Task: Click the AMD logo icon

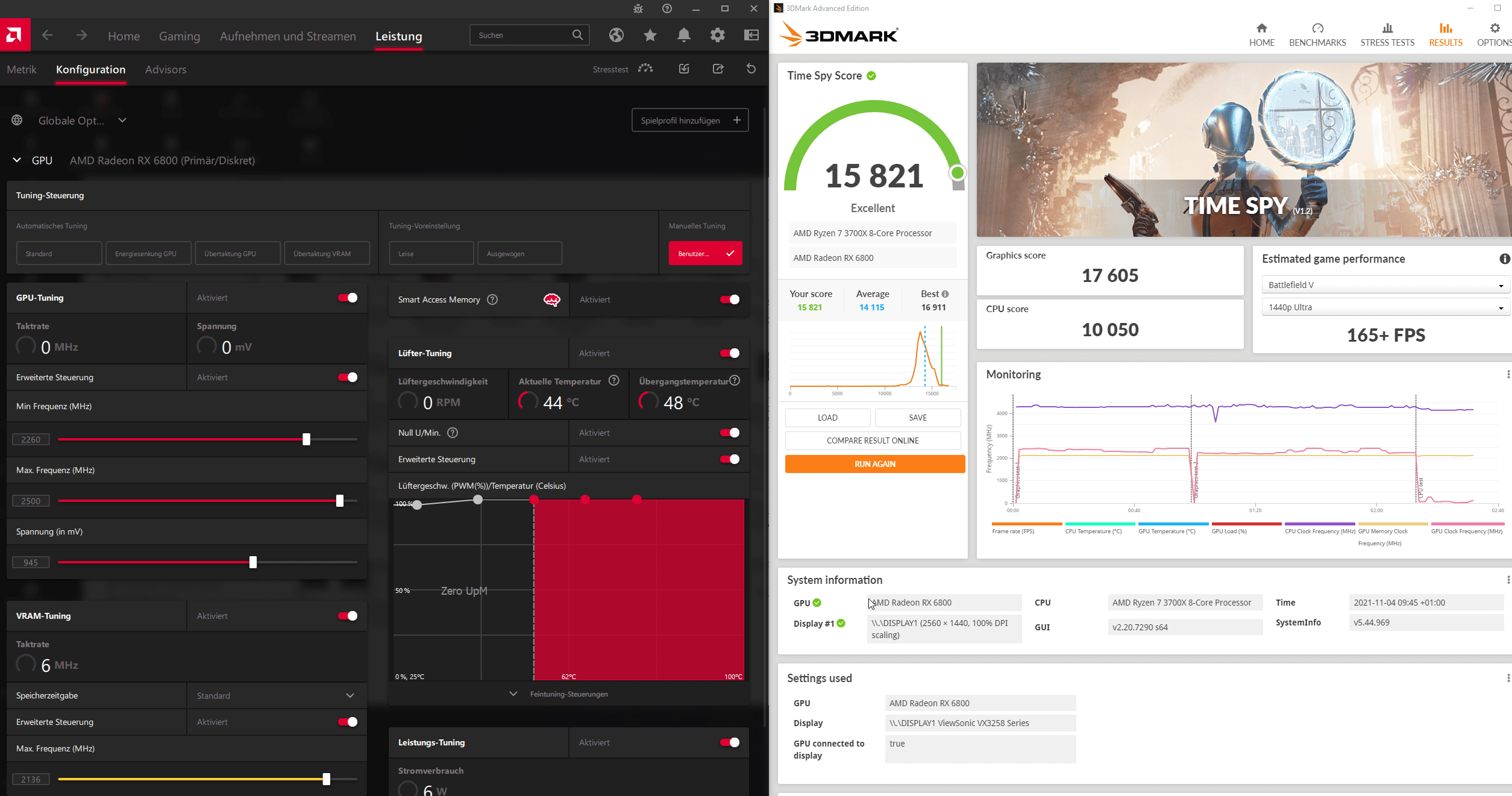Action: (14, 35)
